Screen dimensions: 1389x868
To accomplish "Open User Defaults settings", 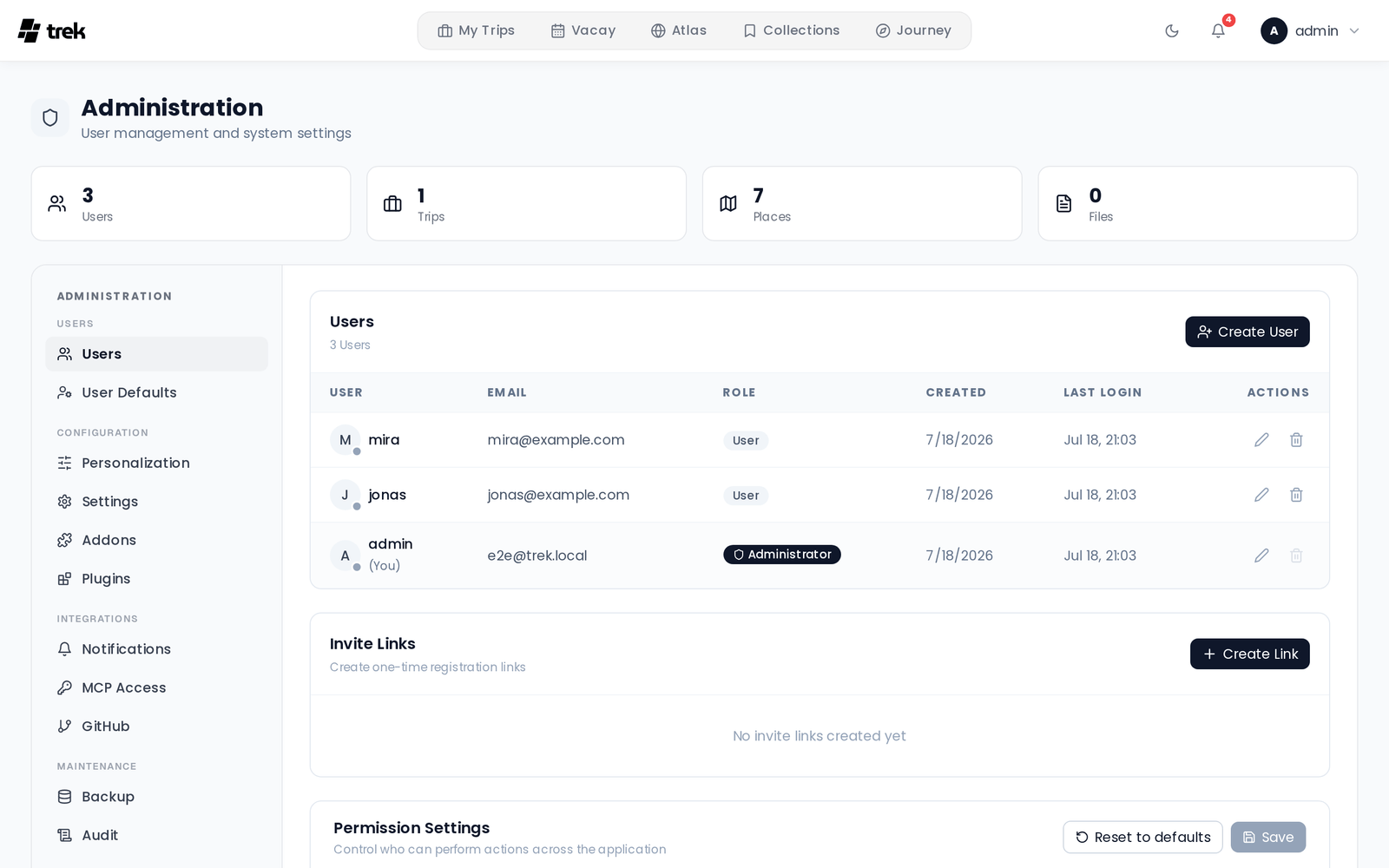I will click(x=156, y=392).
